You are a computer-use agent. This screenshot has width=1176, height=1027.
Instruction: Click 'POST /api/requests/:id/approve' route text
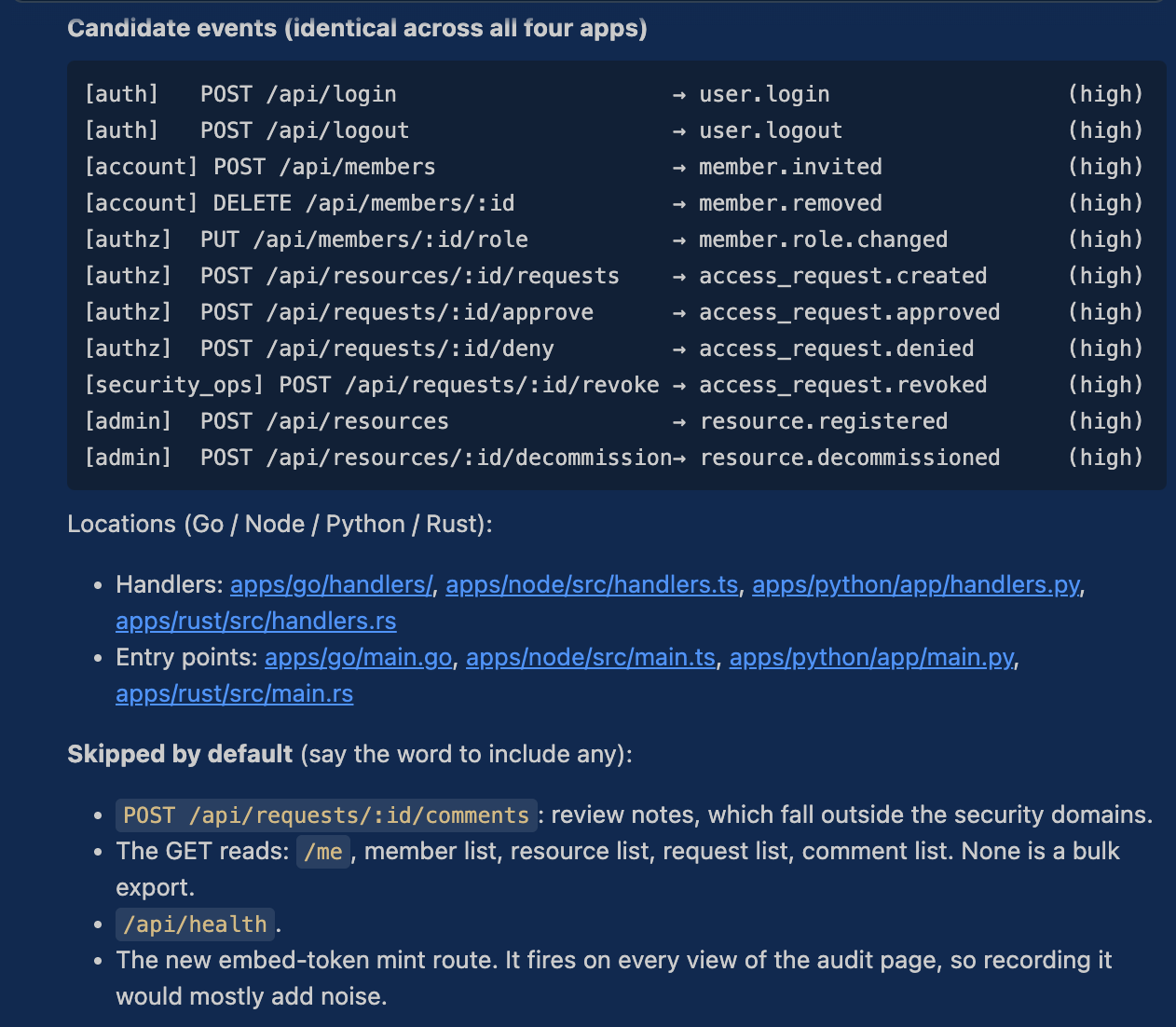[397, 312]
